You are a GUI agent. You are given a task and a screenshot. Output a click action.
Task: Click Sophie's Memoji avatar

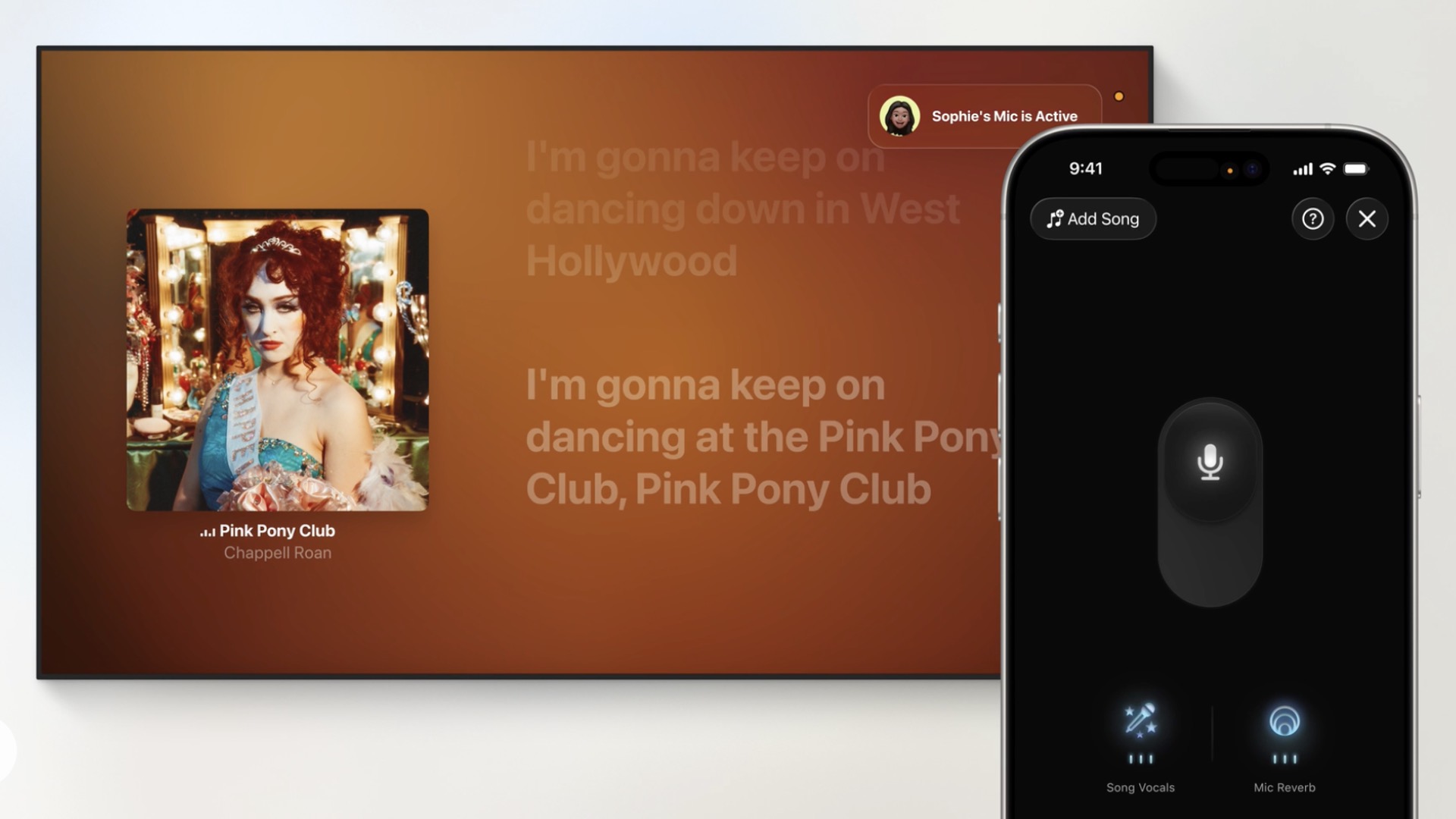pos(899,116)
